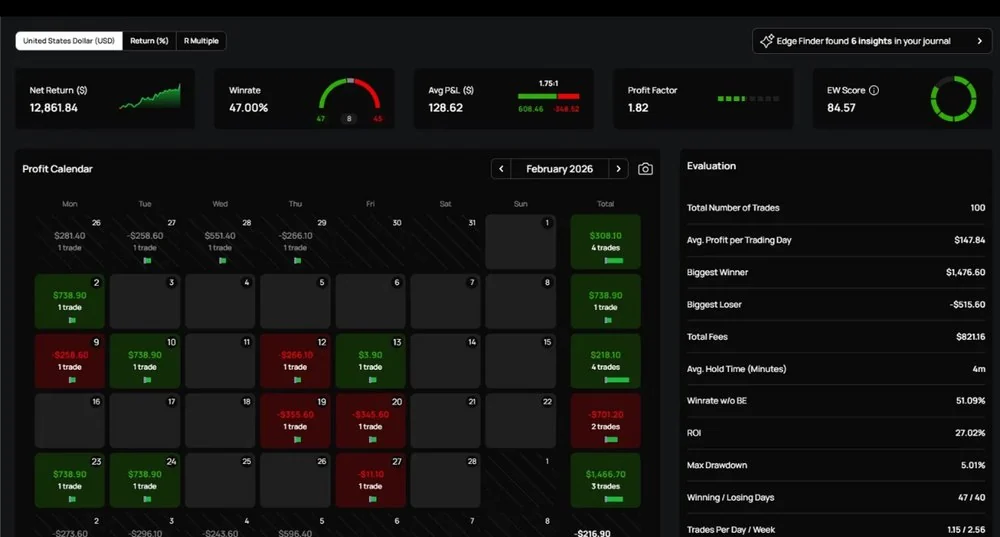Click the Profit Factor segment bar

(x=748, y=99)
